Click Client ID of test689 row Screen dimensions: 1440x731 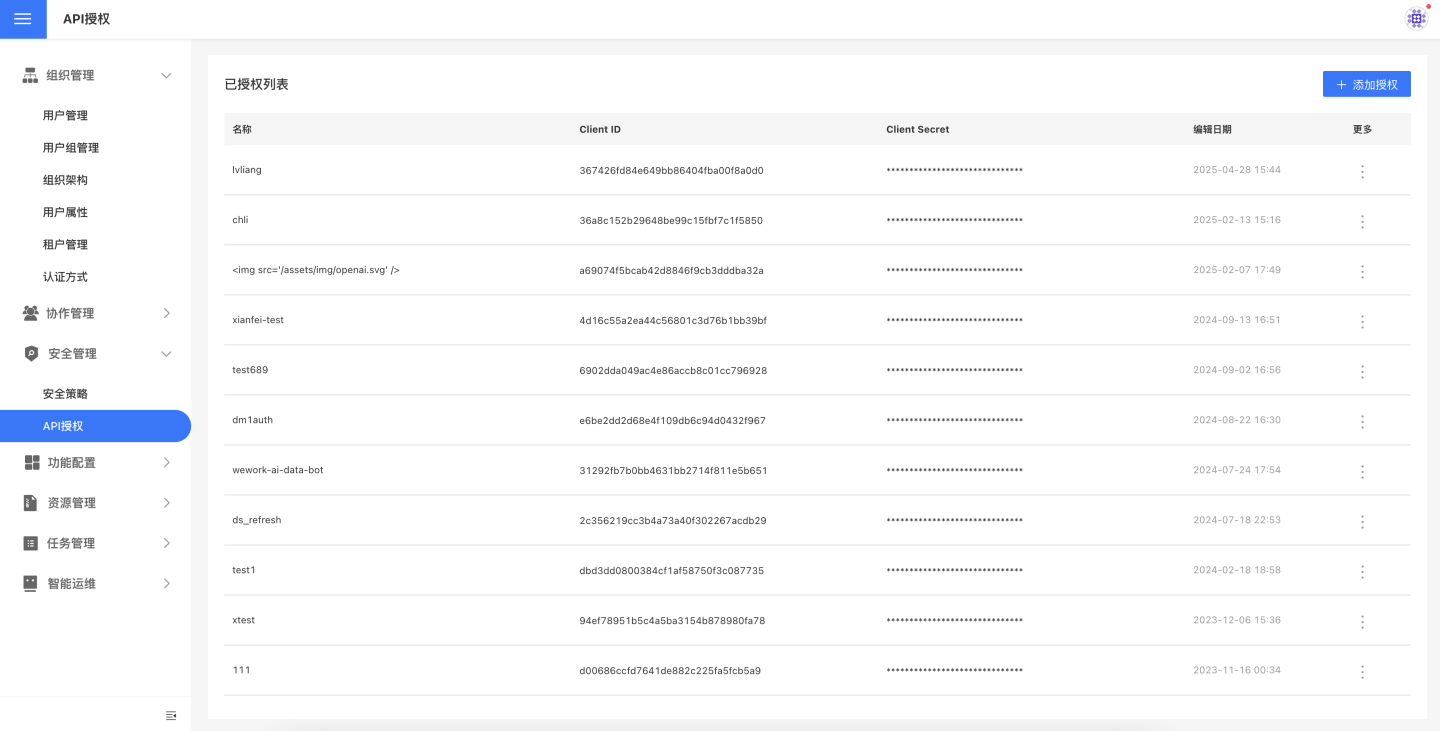(x=673, y=371)
